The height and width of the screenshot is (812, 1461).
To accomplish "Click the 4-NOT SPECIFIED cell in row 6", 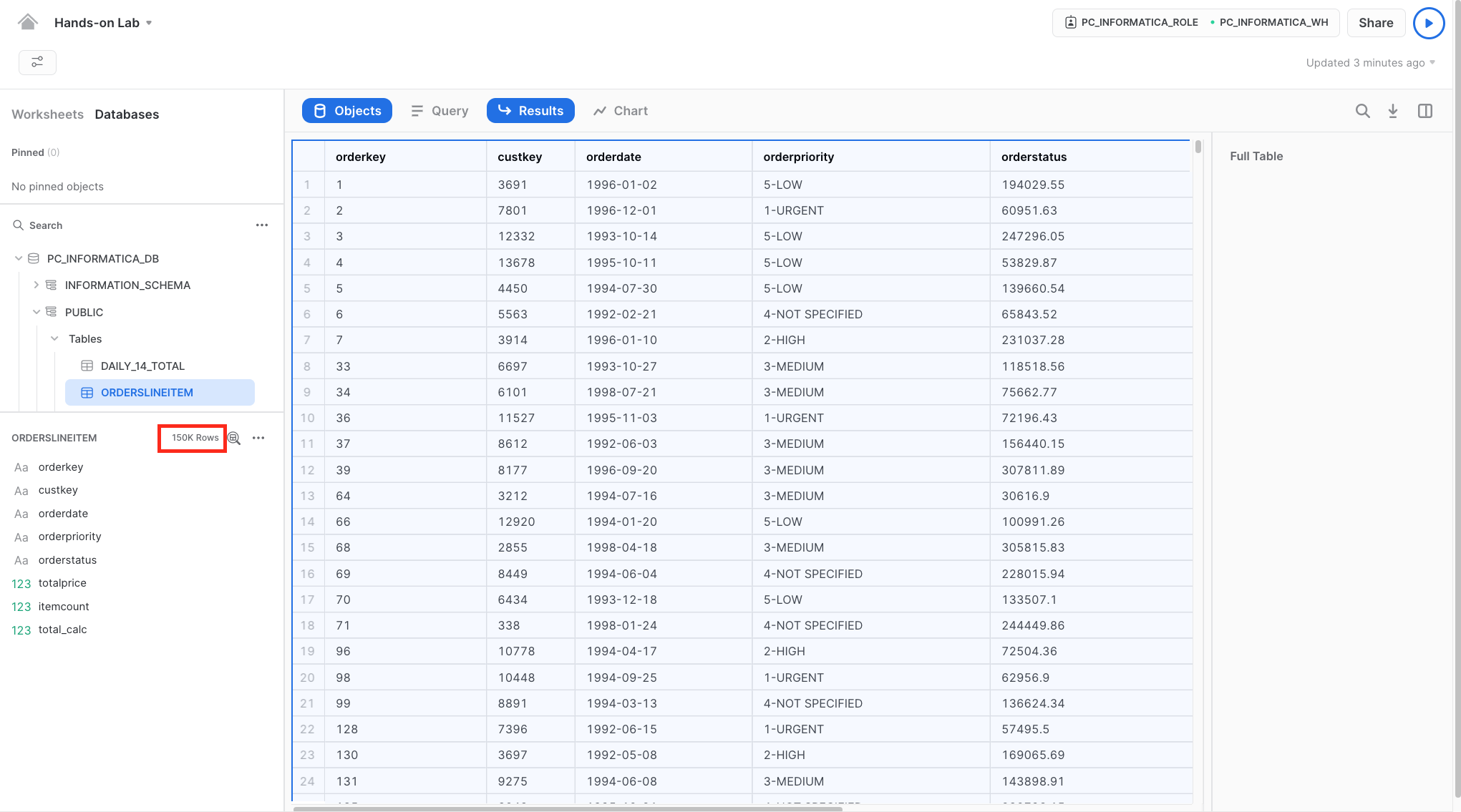I will tap(871, 314).
